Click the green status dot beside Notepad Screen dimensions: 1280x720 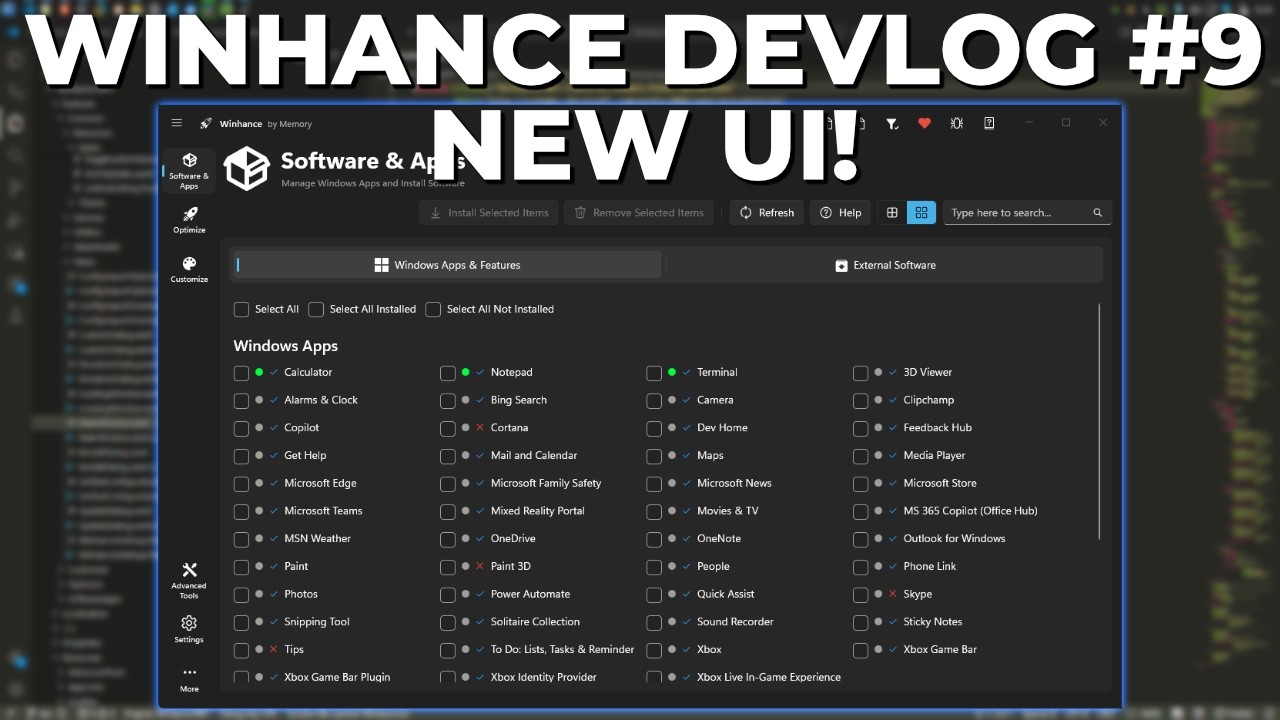point(465,372)
